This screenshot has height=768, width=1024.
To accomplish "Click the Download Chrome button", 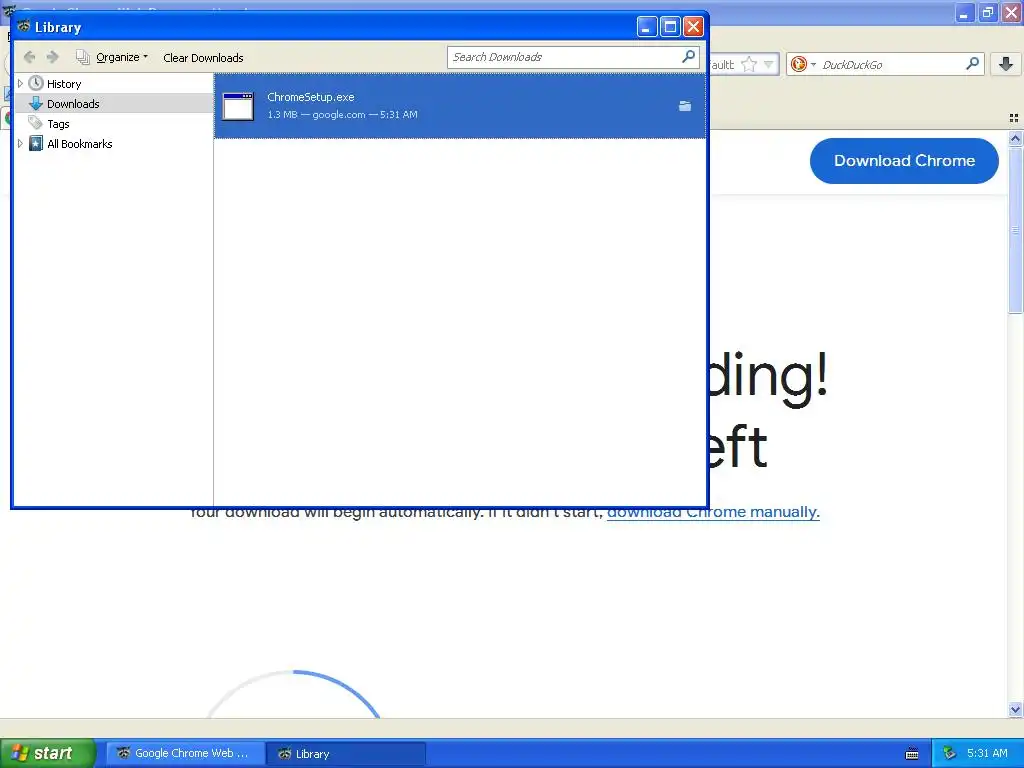I will [x=904, y=161].
